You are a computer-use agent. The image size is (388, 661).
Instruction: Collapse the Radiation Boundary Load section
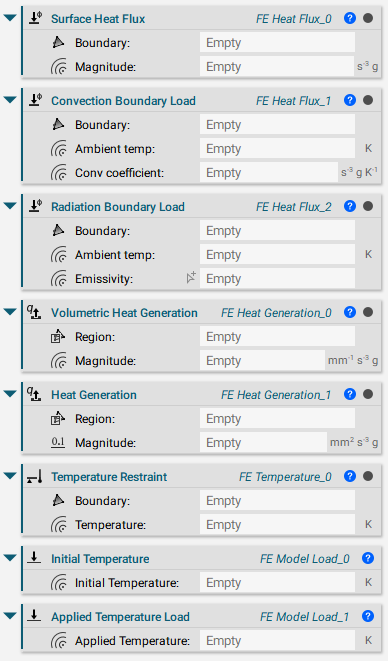[x=10, y=206]
